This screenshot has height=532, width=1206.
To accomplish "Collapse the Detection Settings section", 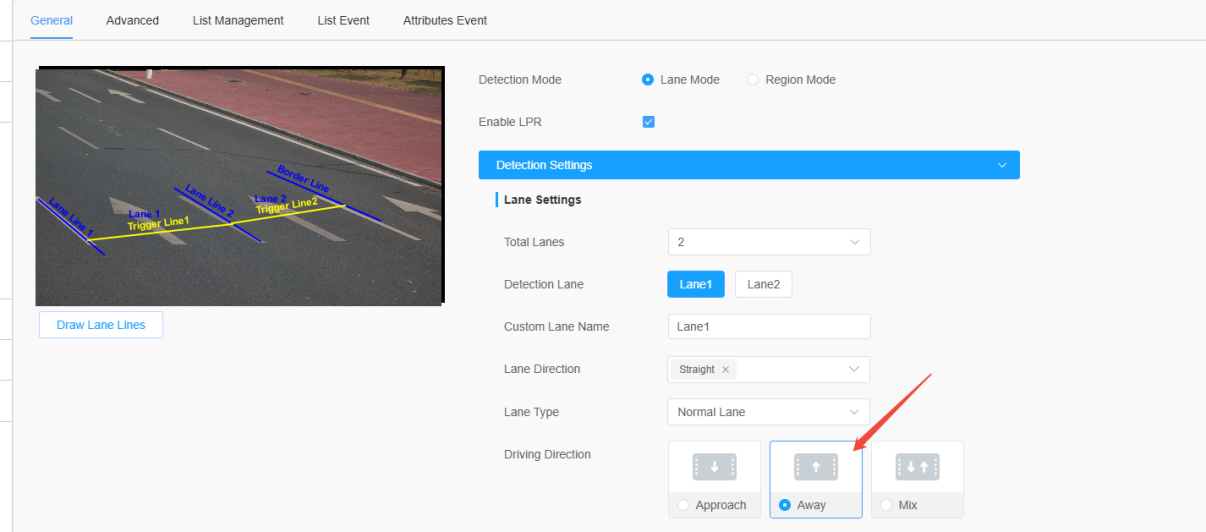I will [x=749, y=165].
